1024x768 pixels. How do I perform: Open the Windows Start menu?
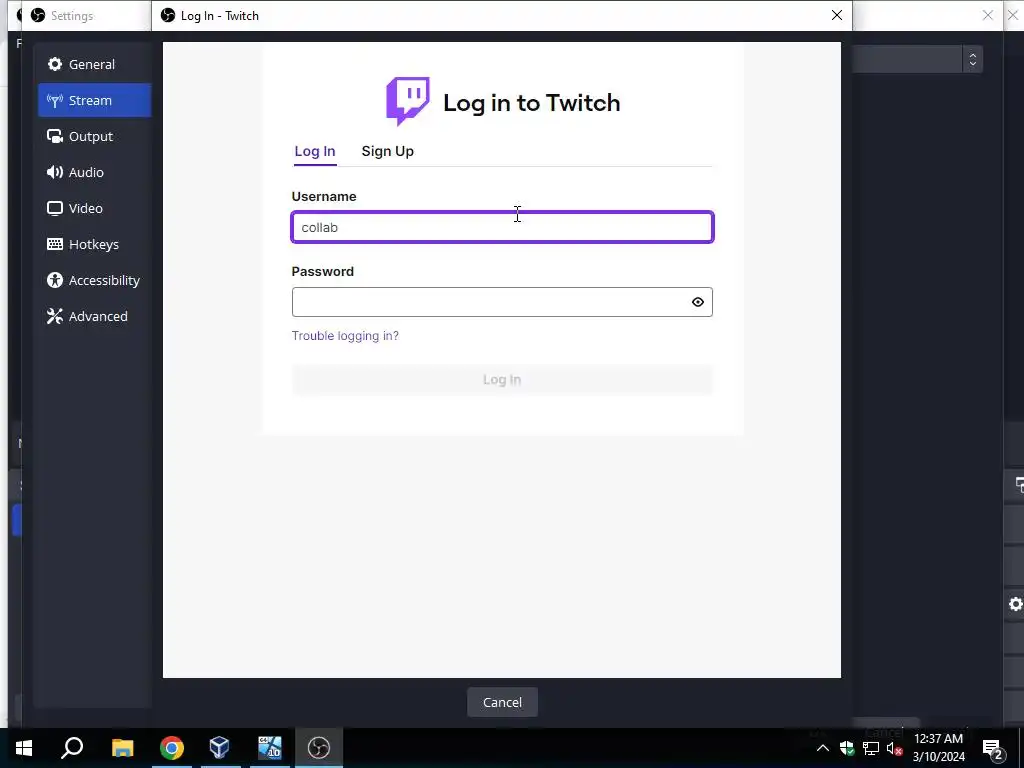[24, 748]
